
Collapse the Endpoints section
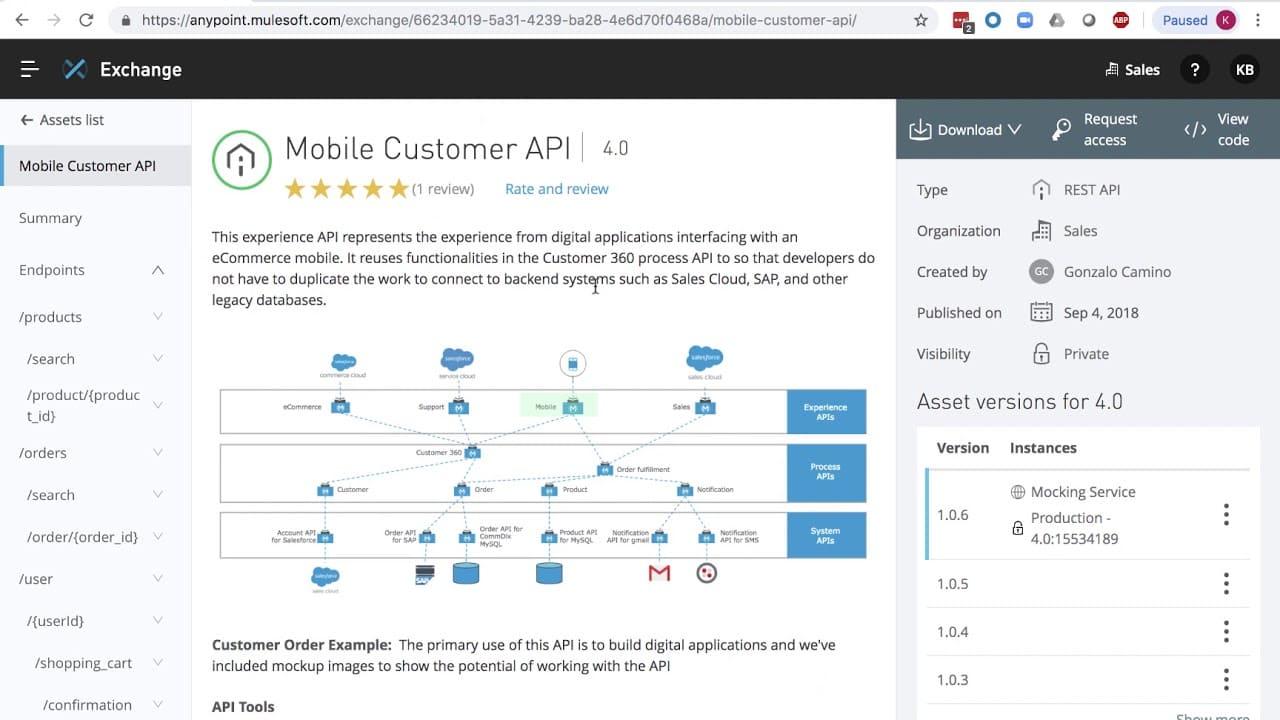158,270
